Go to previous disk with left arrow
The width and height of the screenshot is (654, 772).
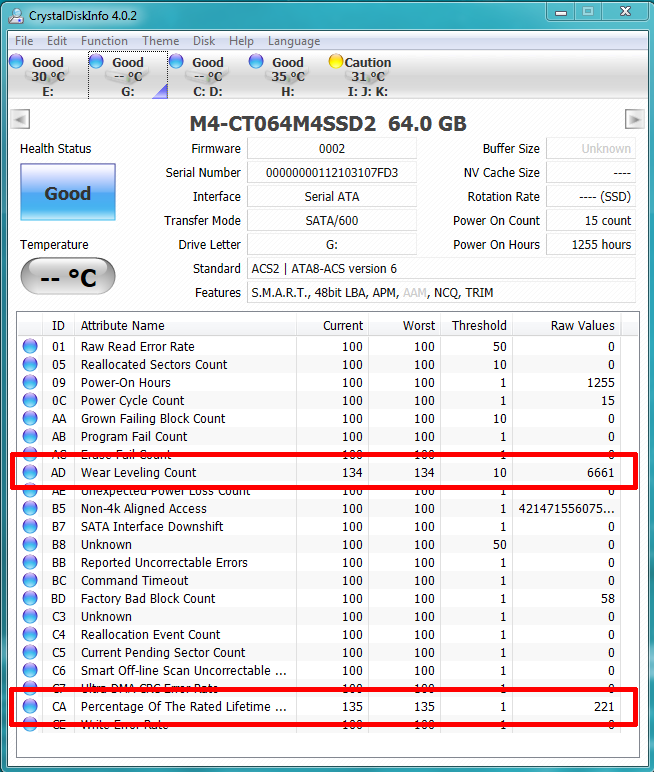tap(20, 119)
